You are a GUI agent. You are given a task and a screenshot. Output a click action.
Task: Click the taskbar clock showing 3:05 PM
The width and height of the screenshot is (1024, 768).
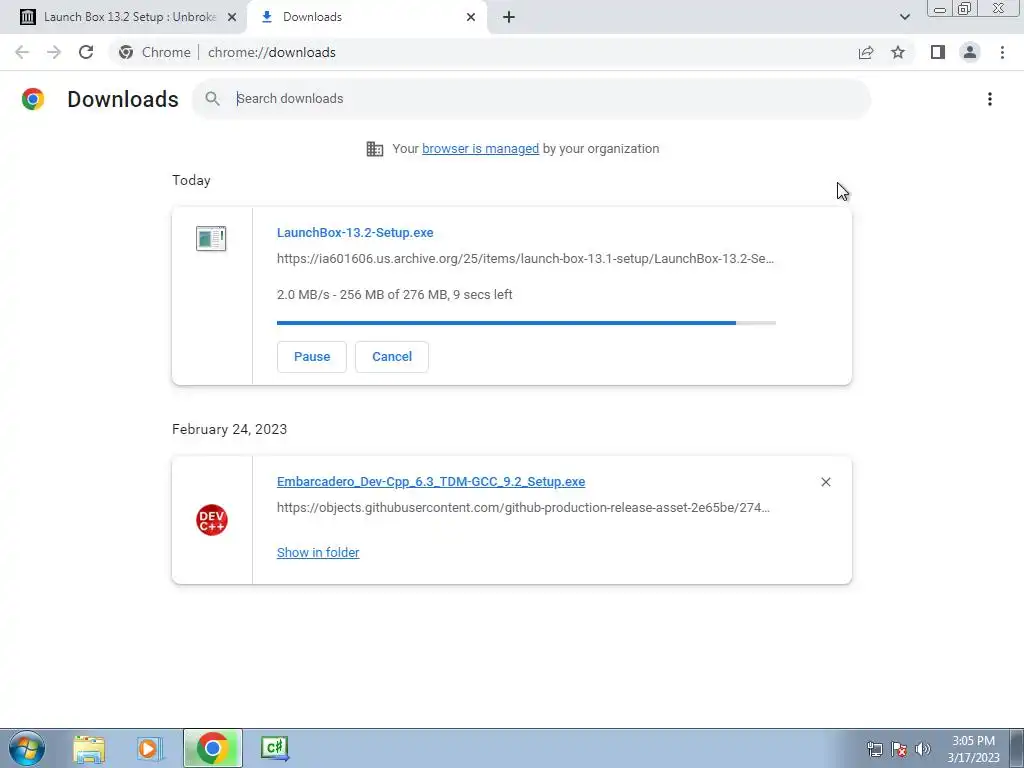pyautogui.click(x=973, y=749)
